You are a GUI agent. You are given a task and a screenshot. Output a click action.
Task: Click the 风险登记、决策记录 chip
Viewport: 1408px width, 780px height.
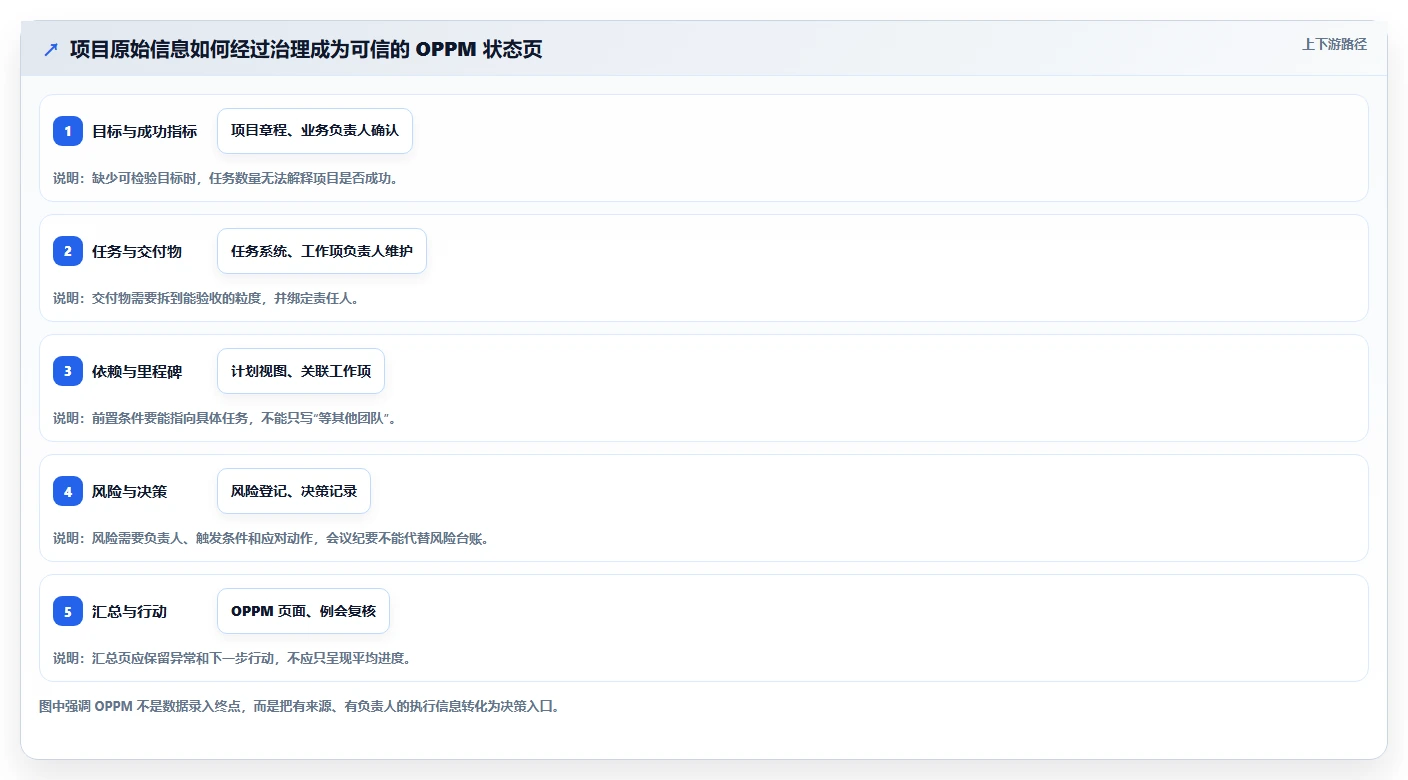[294, 491]
